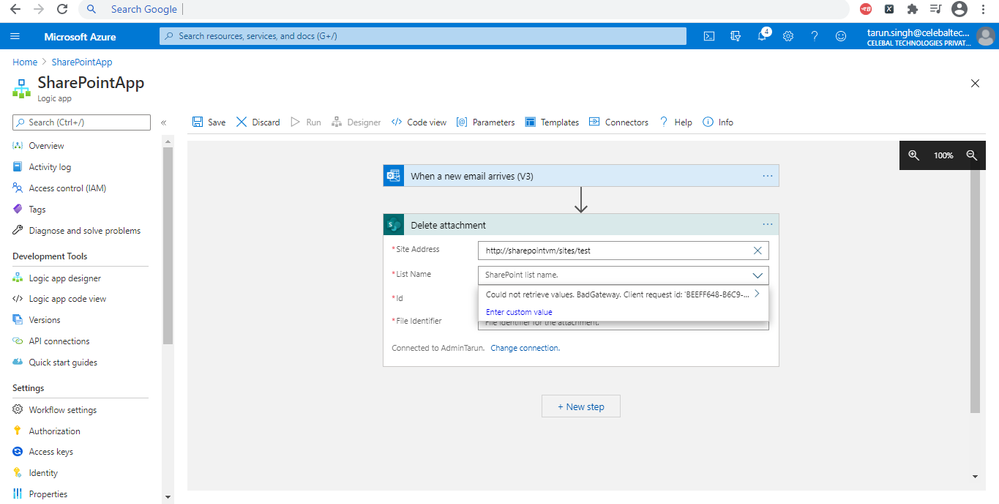Open the browser extensions puzzle icon
Viewport: 999px width, 504px height.
click(912, 9)
